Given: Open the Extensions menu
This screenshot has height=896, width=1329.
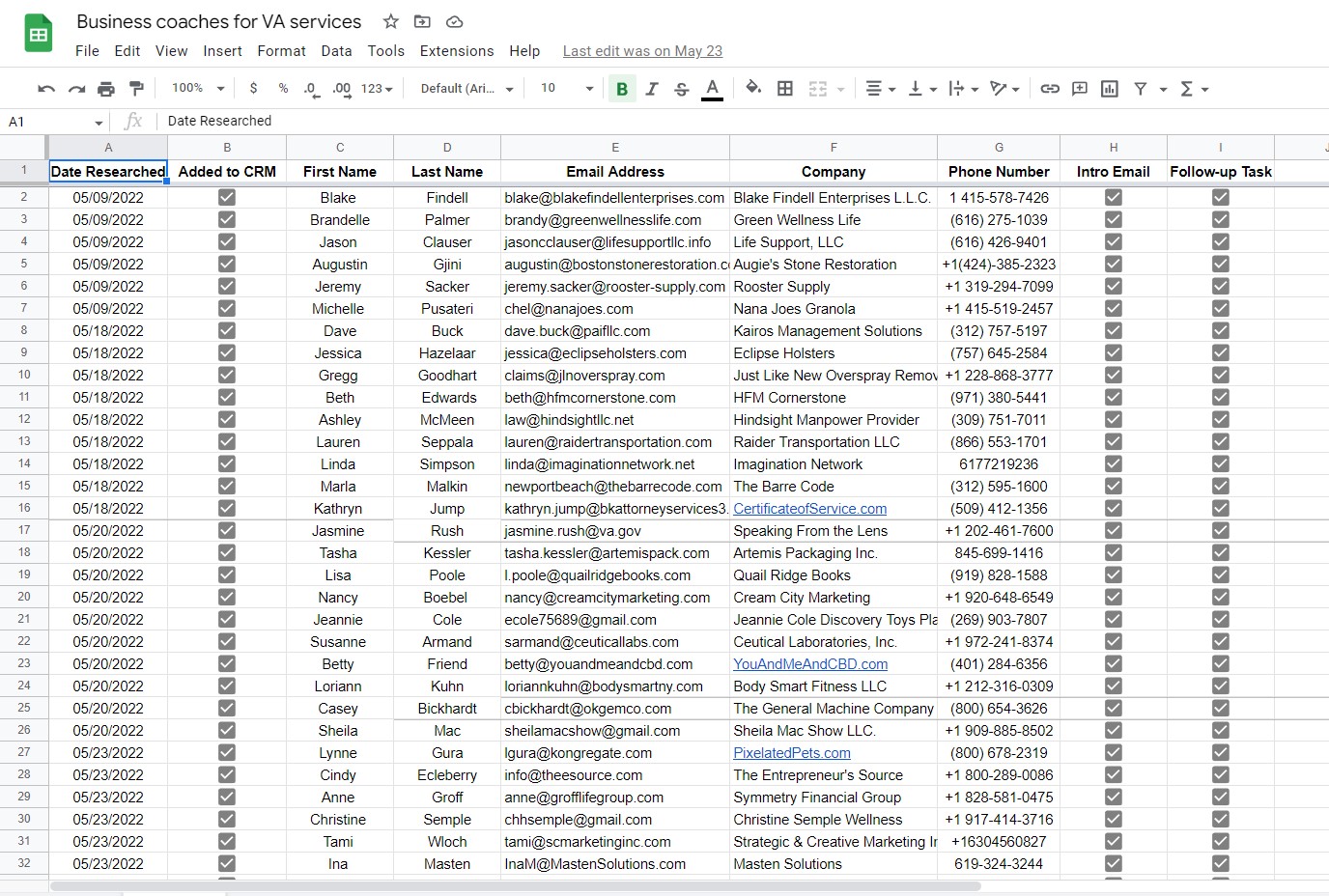Looking at the screenshot, I should [457, 51].
